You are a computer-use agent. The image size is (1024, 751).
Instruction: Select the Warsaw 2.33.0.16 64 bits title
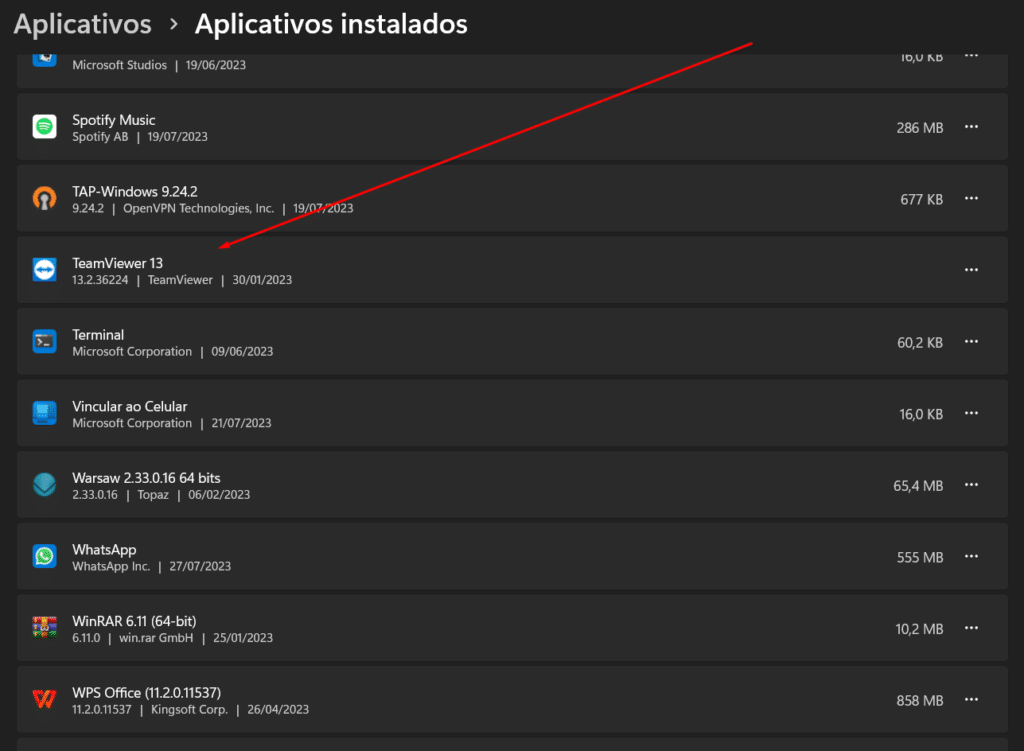[146, 478]
